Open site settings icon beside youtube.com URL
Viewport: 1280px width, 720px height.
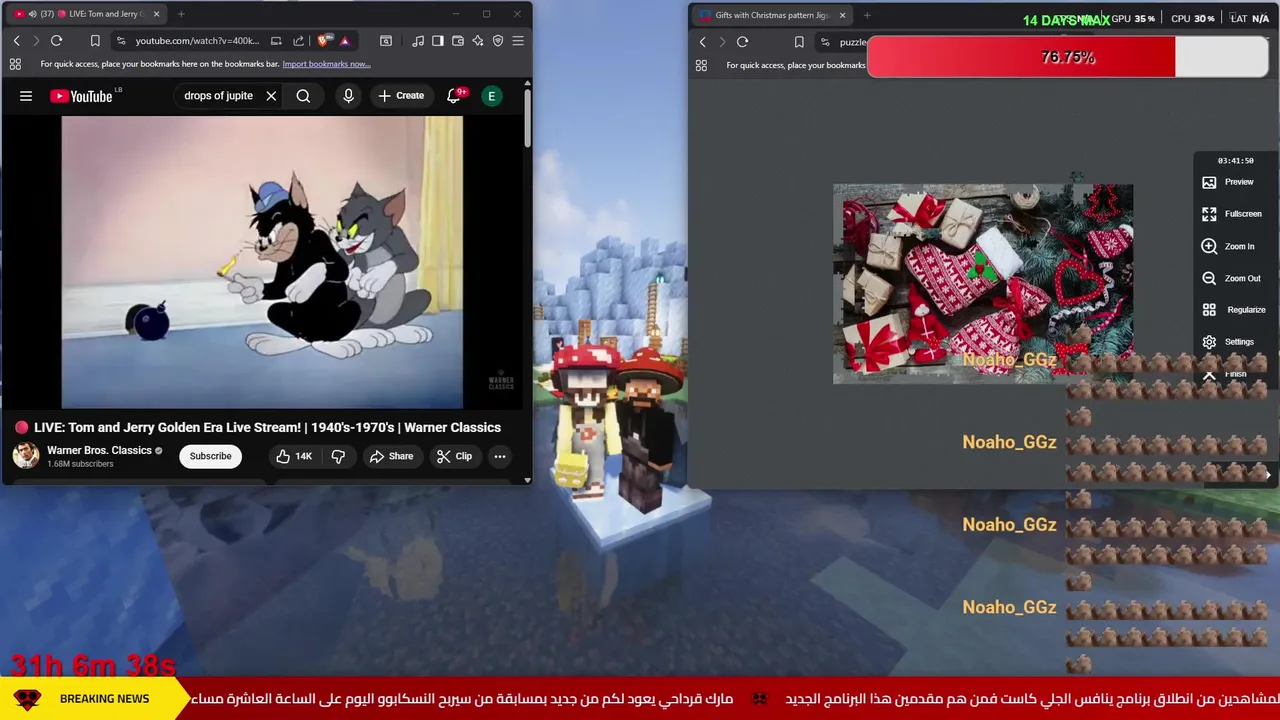click(120, 41)
